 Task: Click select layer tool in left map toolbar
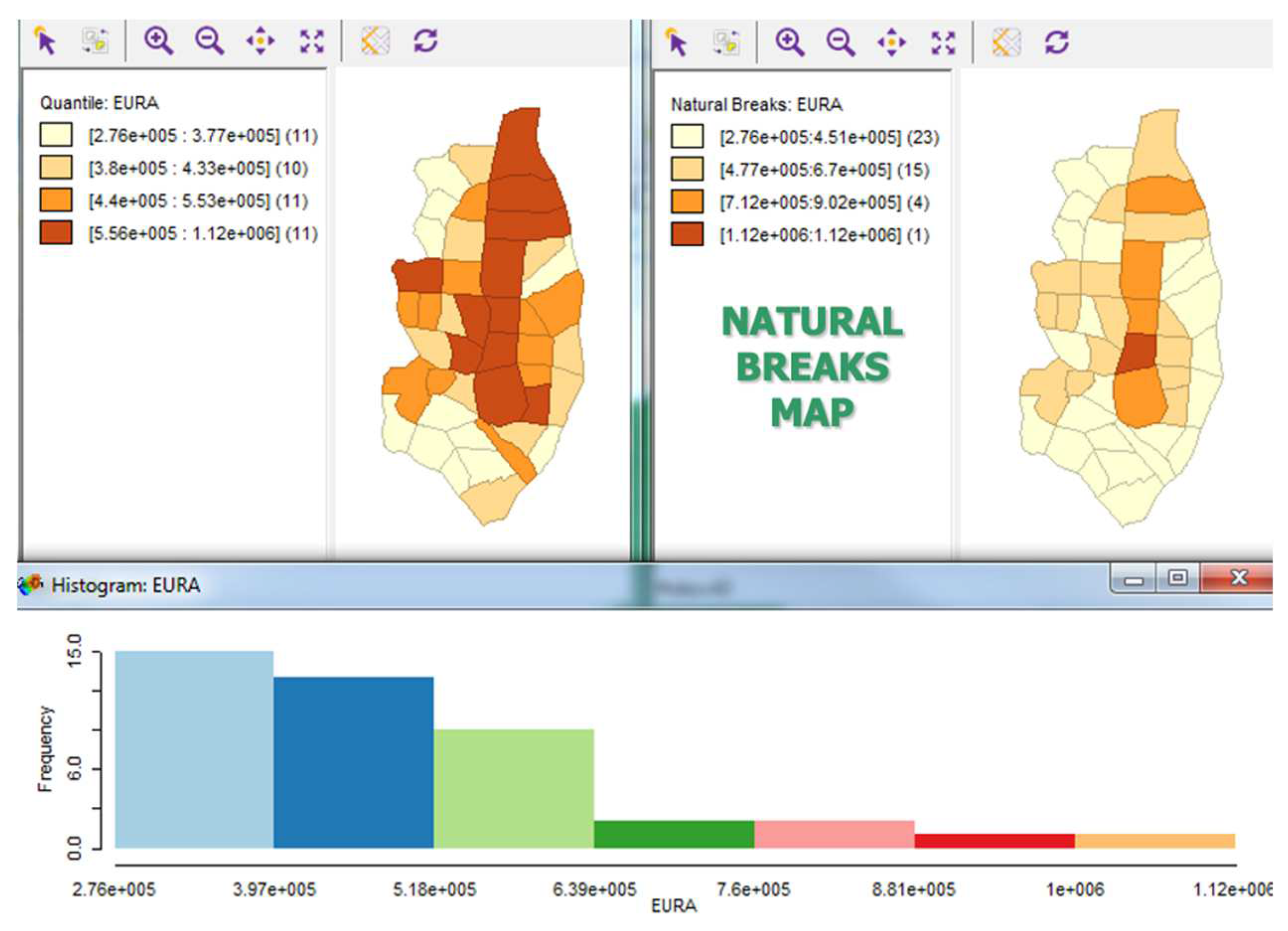pyautogui.click(x=95, y=41)
